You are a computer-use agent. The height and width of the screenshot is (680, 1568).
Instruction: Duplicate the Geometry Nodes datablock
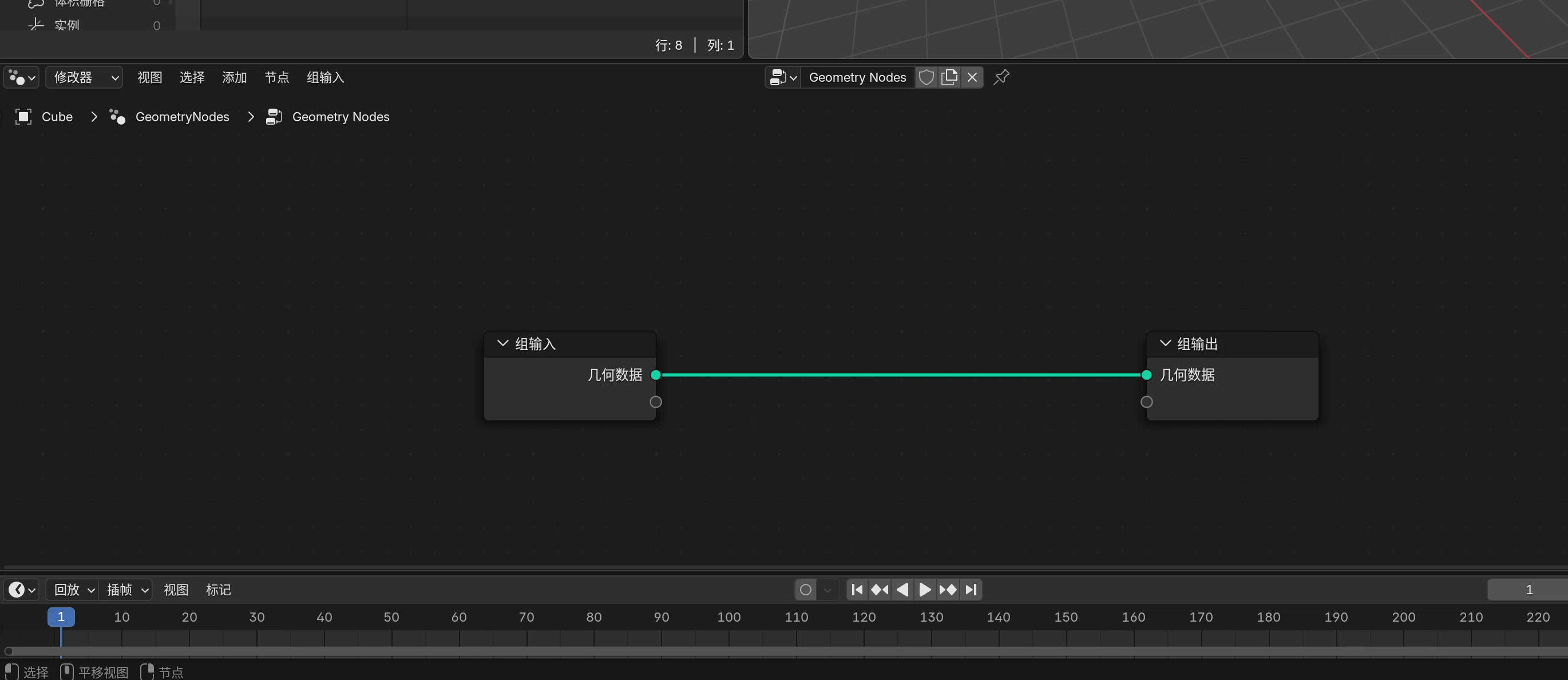point(949,77)
